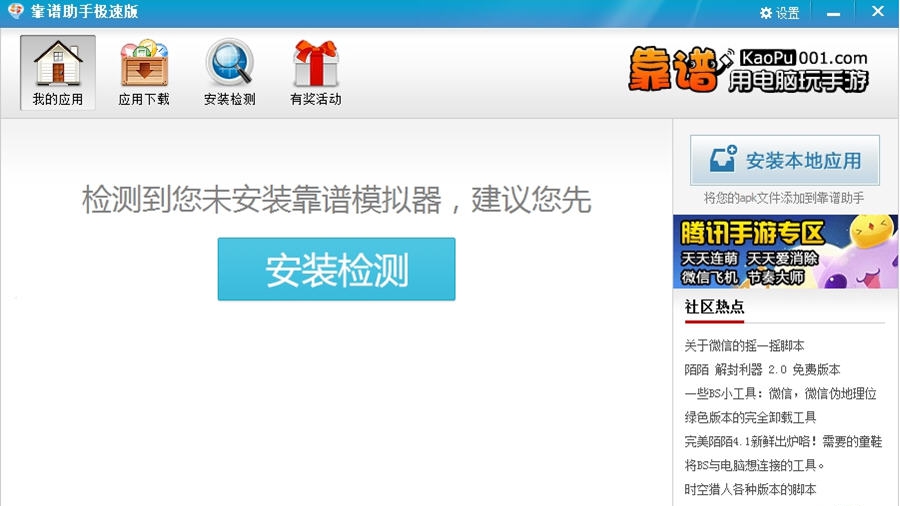Open 关于微信的摇一摇脚本 link
The height and width of the screenshot is (506, 900).
[x=744, y=345]
